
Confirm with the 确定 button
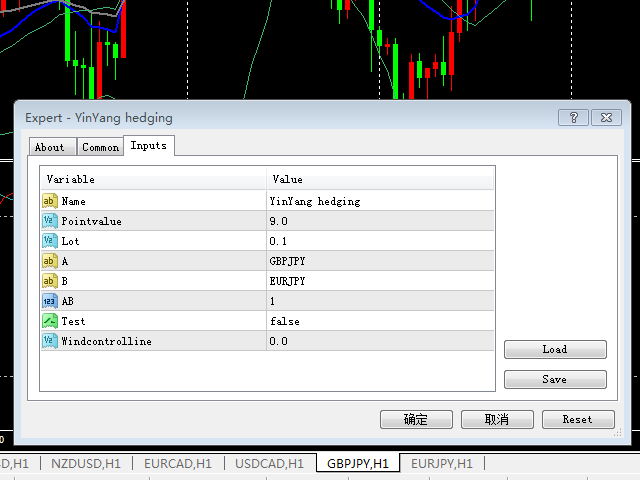(416, 419)
